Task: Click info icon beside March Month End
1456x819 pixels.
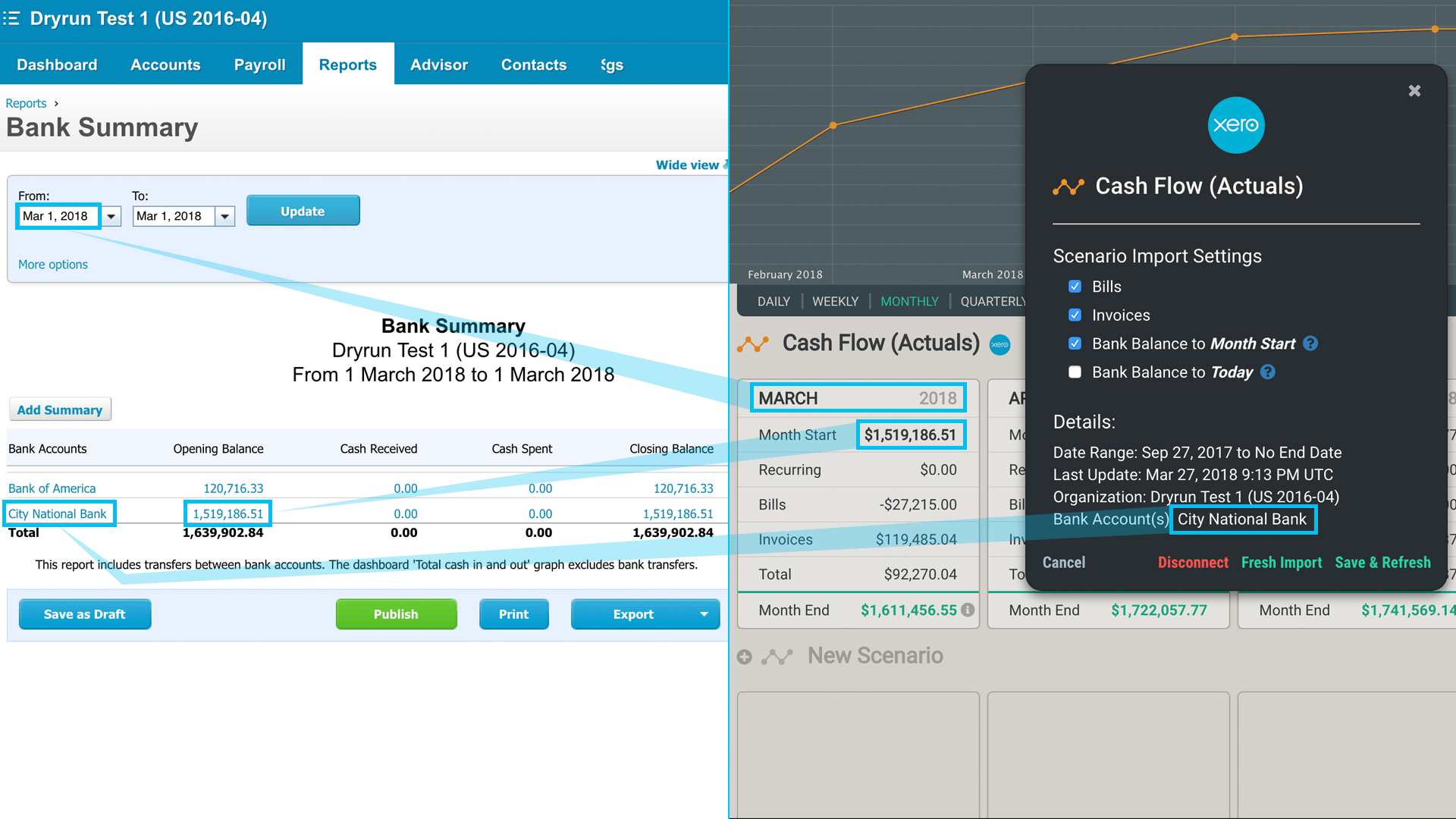Action: click(x=968, y=610)
